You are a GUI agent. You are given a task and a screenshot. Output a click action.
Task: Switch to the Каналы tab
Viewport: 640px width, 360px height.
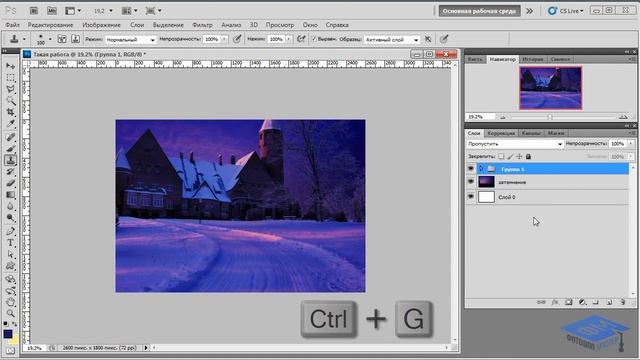[531, 133]
